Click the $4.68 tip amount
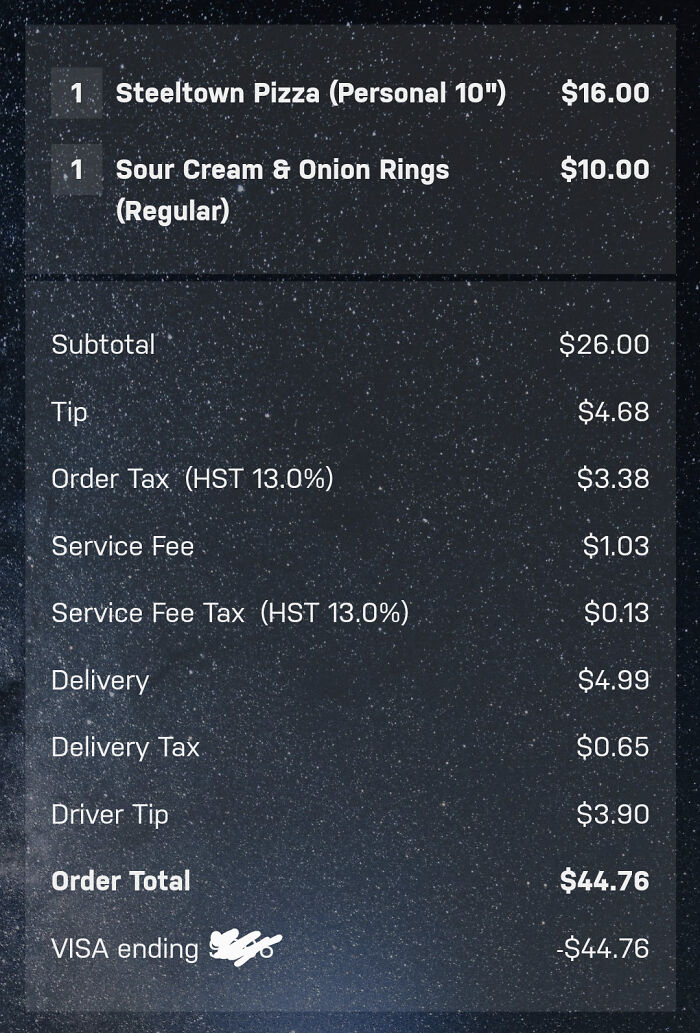Image resolution: width=700 pixels, height=1033 pixels. click(x=614, y=412)
